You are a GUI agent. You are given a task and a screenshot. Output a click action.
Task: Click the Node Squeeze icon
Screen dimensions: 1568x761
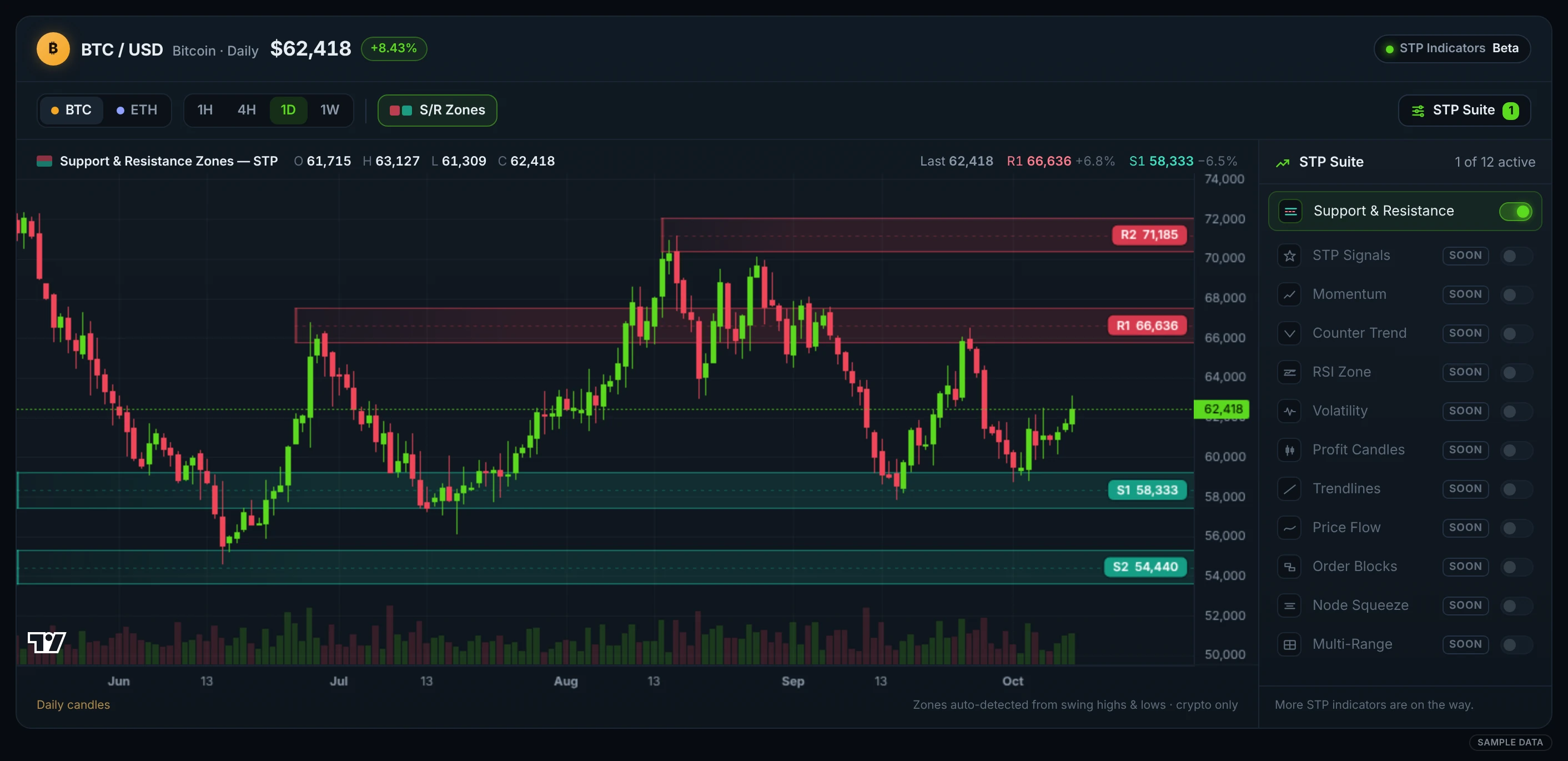[1289, 606]
